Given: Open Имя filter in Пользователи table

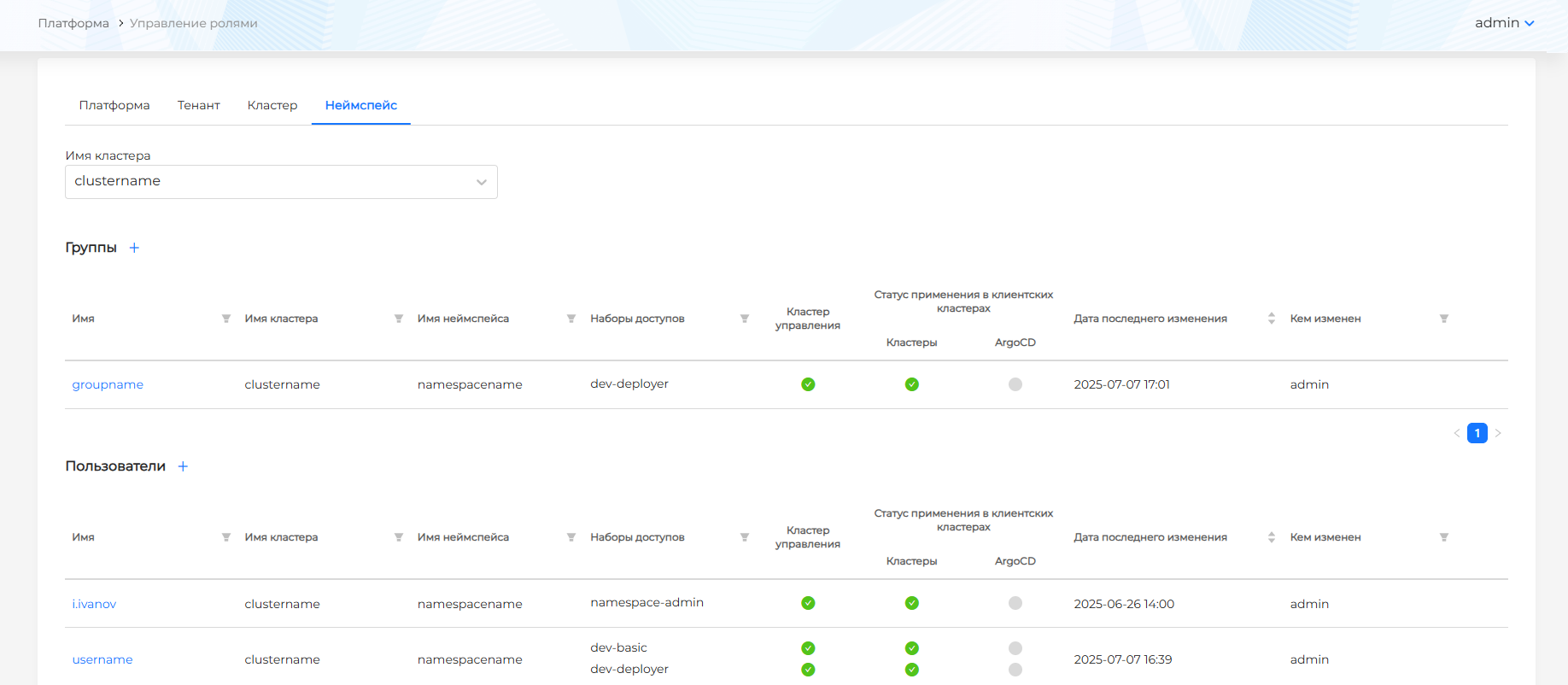Looking at the screenshot, I should pyautogui.click(x=226, y=537).
